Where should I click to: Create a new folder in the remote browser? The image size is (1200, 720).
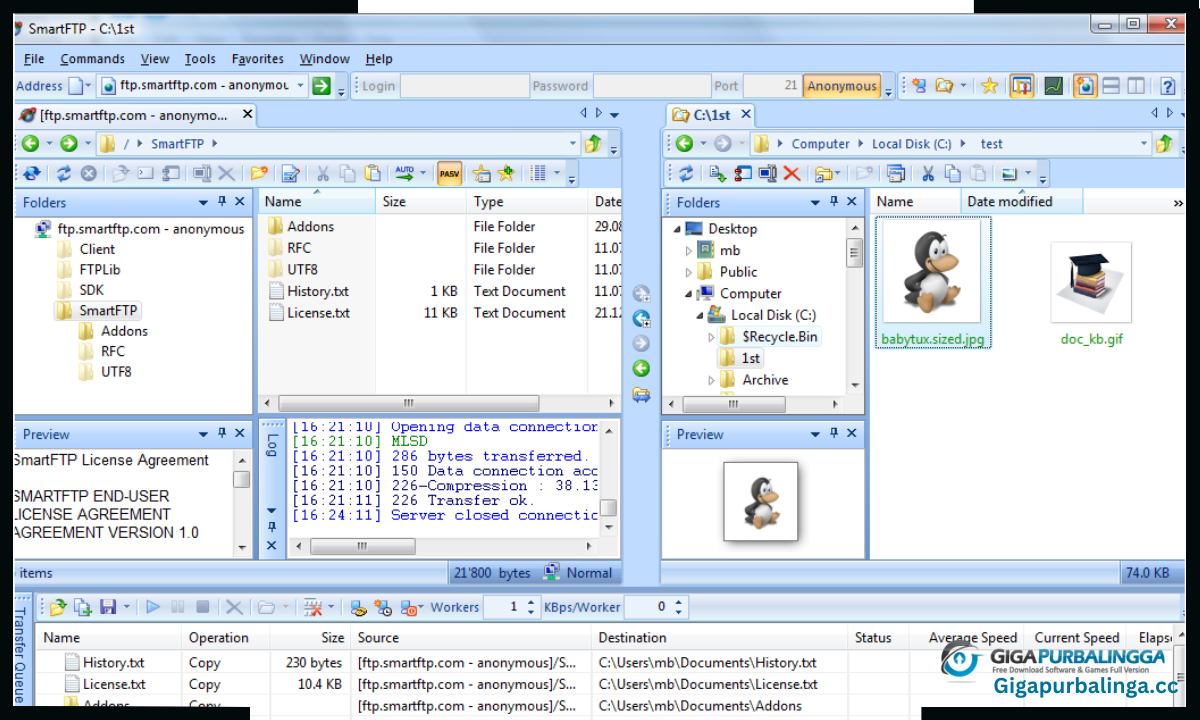point(259,173)
